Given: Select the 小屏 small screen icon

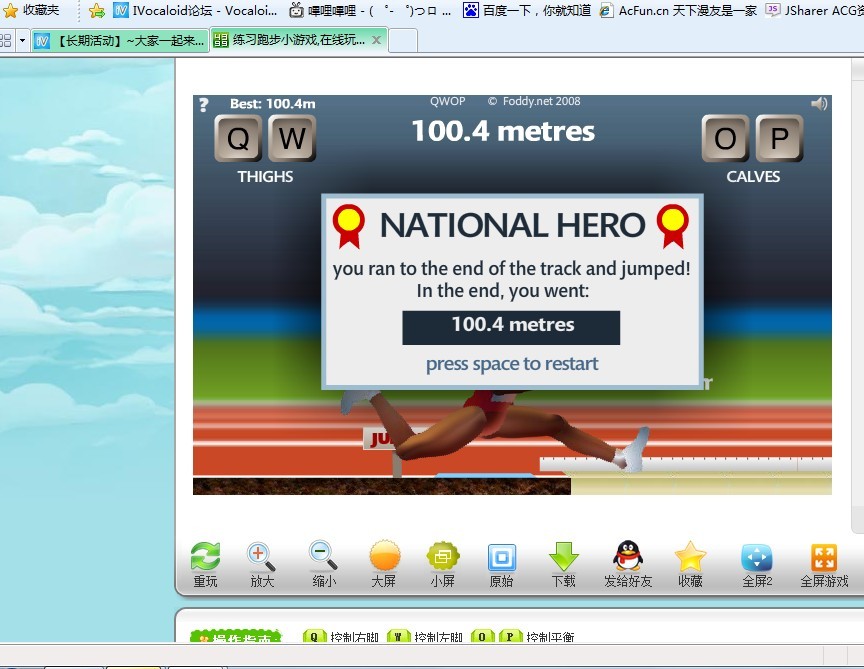Looking at the screenshot, I should pos(443,556).
